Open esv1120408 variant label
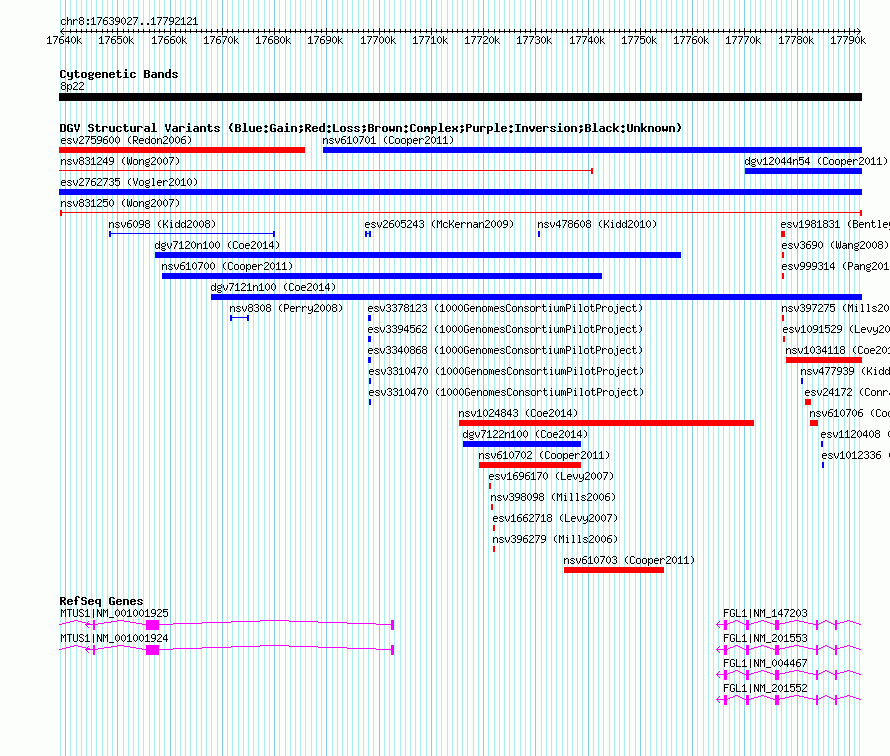This screenshot has width=890, height=756. [x=855, y=434]
